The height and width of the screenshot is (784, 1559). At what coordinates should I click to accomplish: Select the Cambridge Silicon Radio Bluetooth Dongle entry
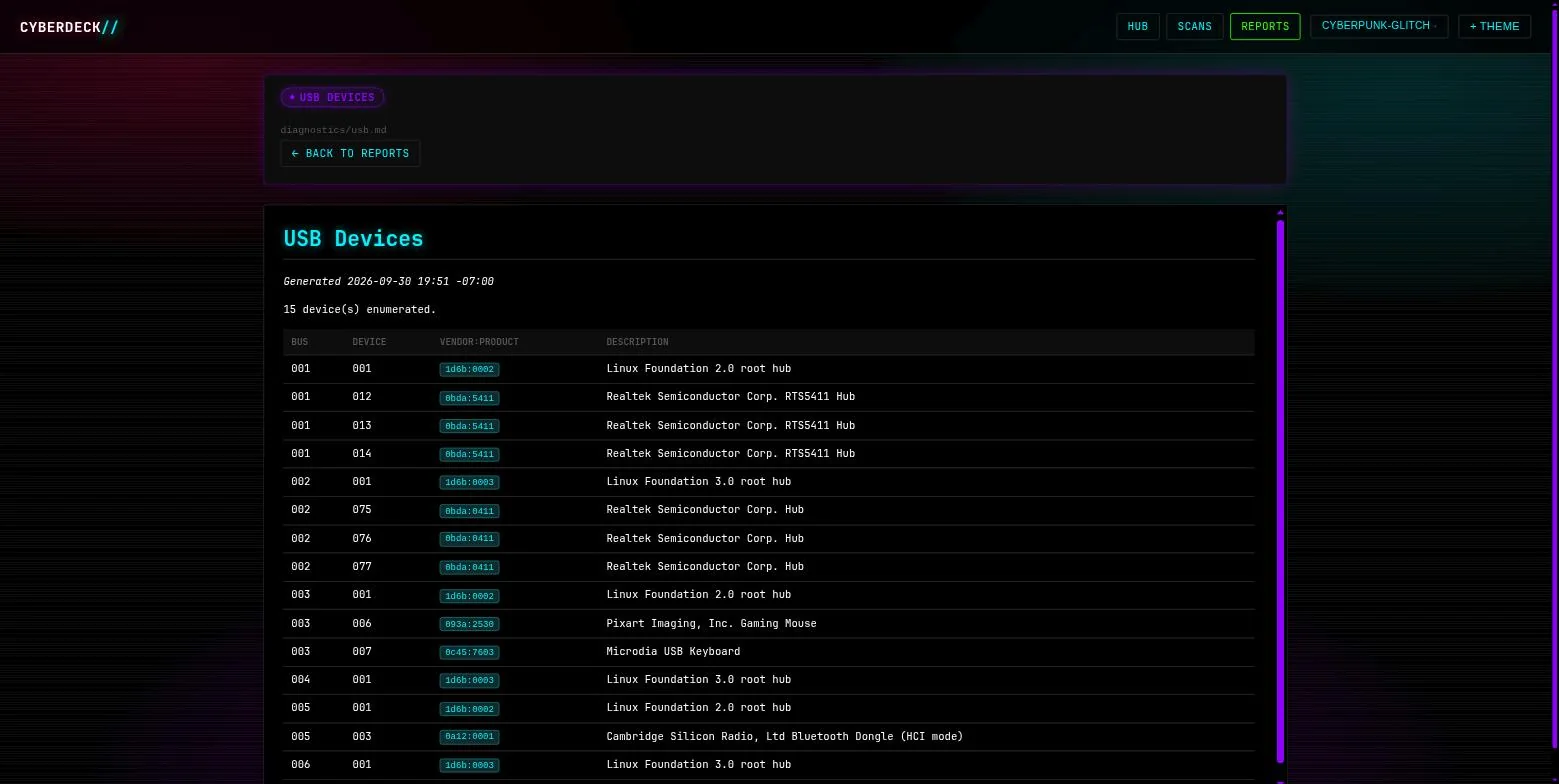(784, 736)
